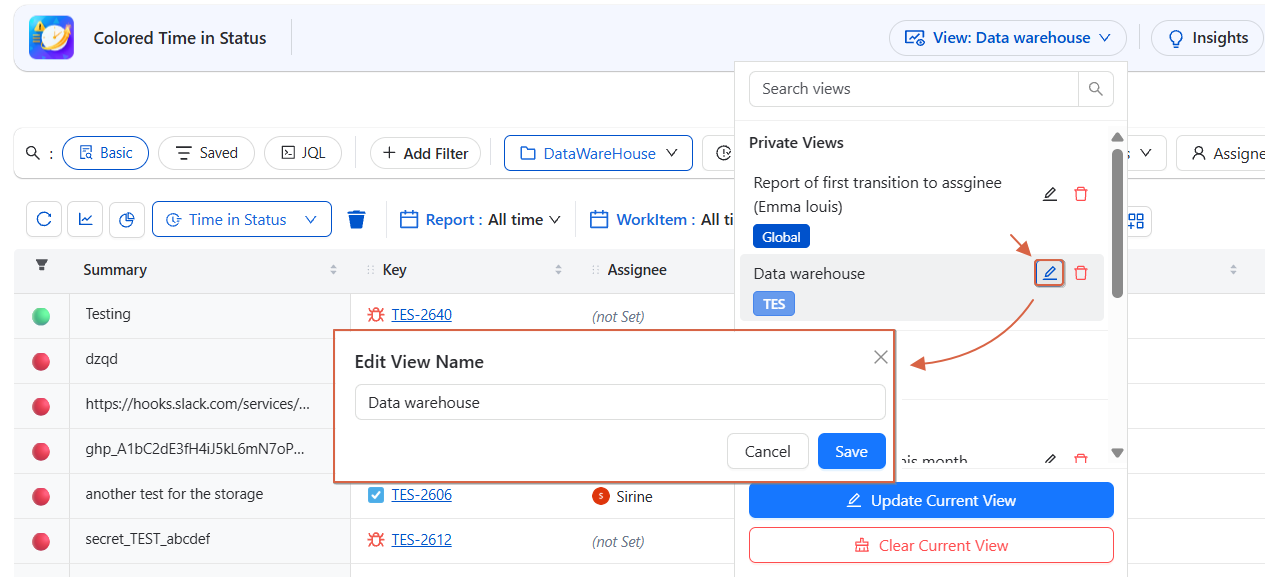This screenshot has height=577, width=1265.
Task: Close the Edit View Name dialog
Action: pos(880,357)
